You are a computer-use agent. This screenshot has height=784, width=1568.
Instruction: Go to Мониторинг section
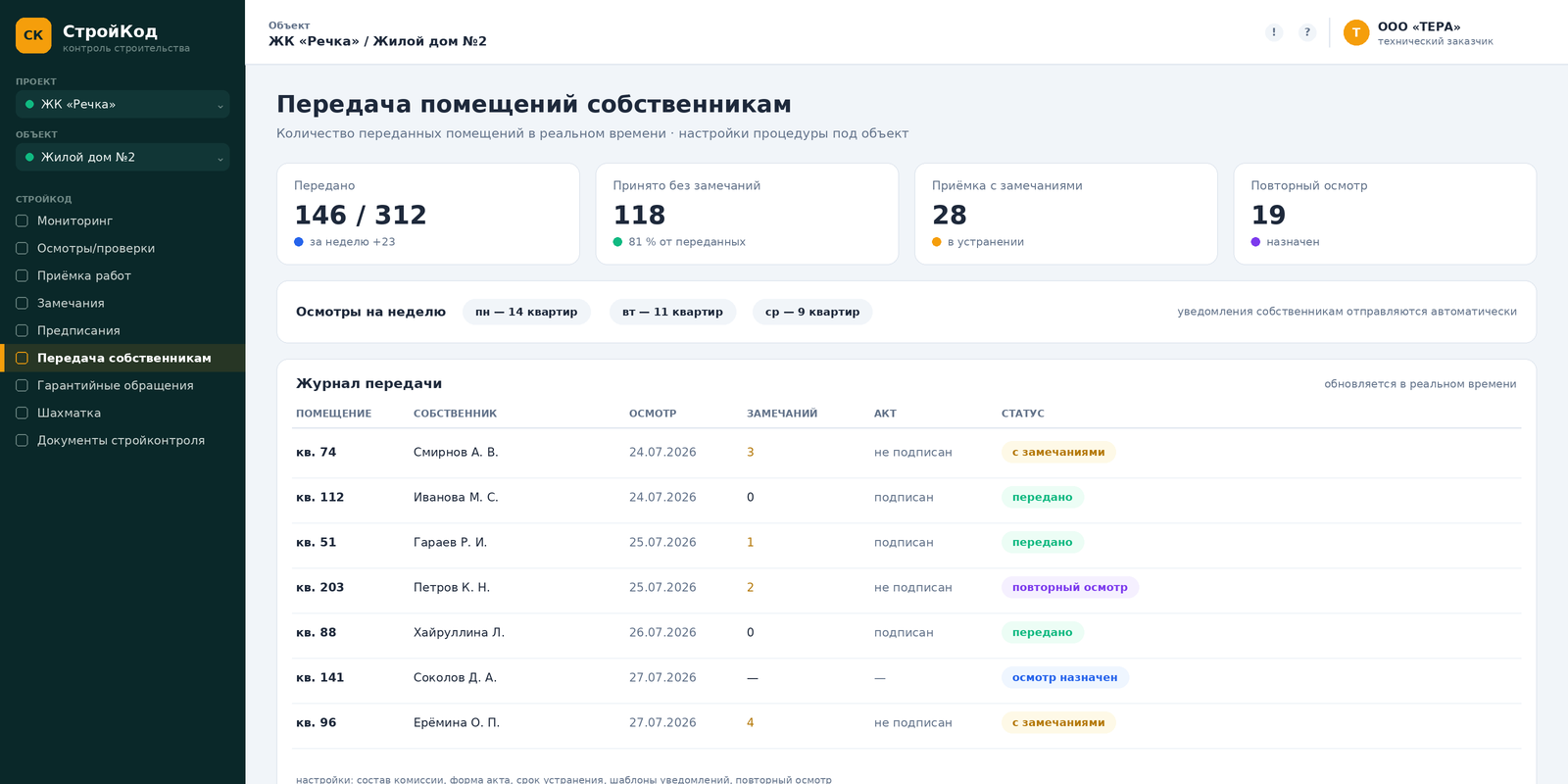[x=122, y=220]
